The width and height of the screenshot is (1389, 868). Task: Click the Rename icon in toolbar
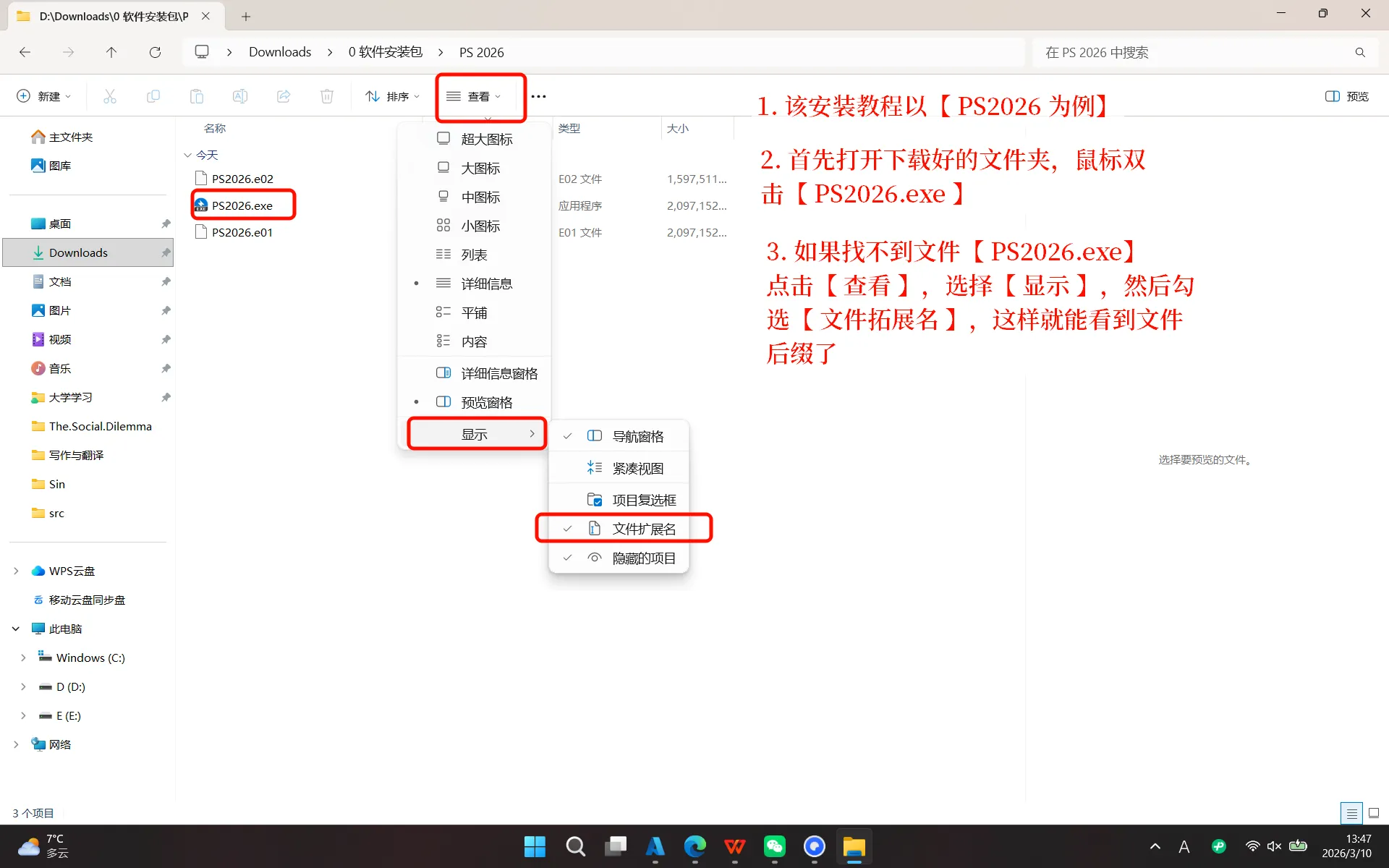click(240, 96)
